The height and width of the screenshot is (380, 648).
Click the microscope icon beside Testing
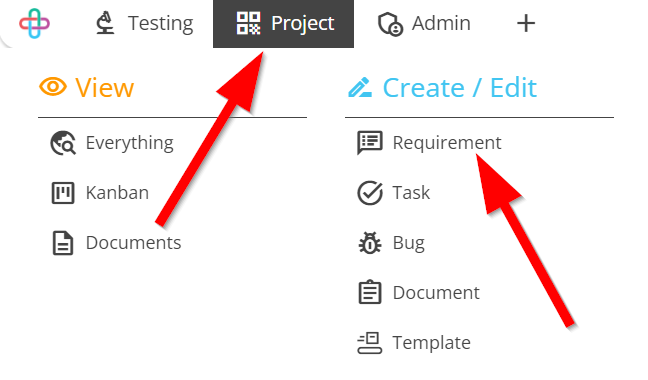[x=105, y=23]
